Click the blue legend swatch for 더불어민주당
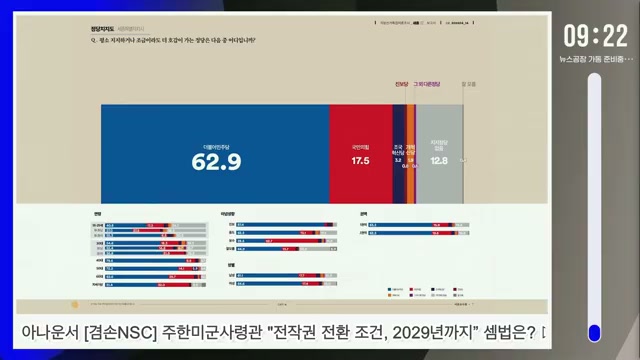Image resolution: width=640 pixels, height=360 pixels. (389, 289)
